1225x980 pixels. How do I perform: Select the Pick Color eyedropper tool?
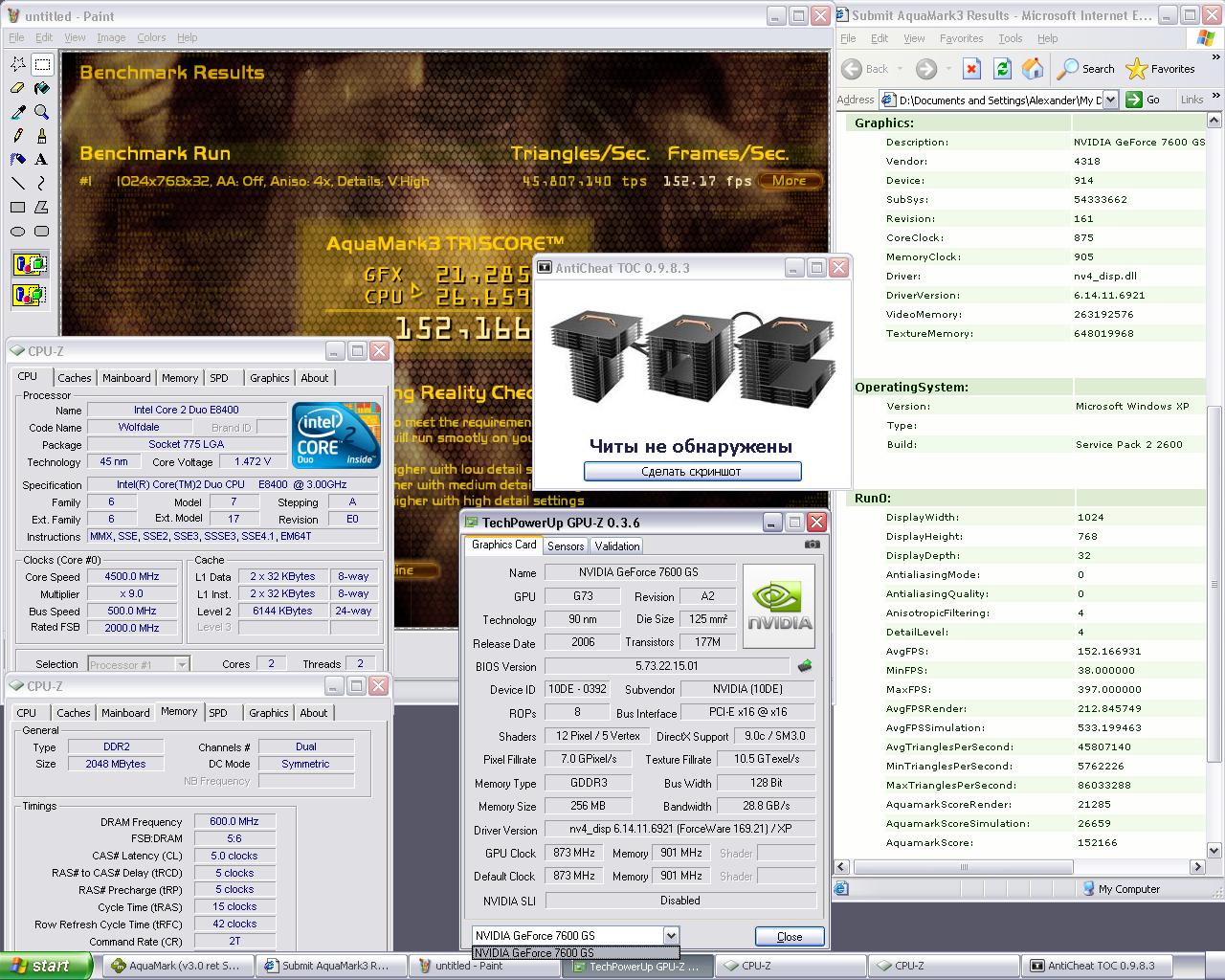(x=18, y=112)
